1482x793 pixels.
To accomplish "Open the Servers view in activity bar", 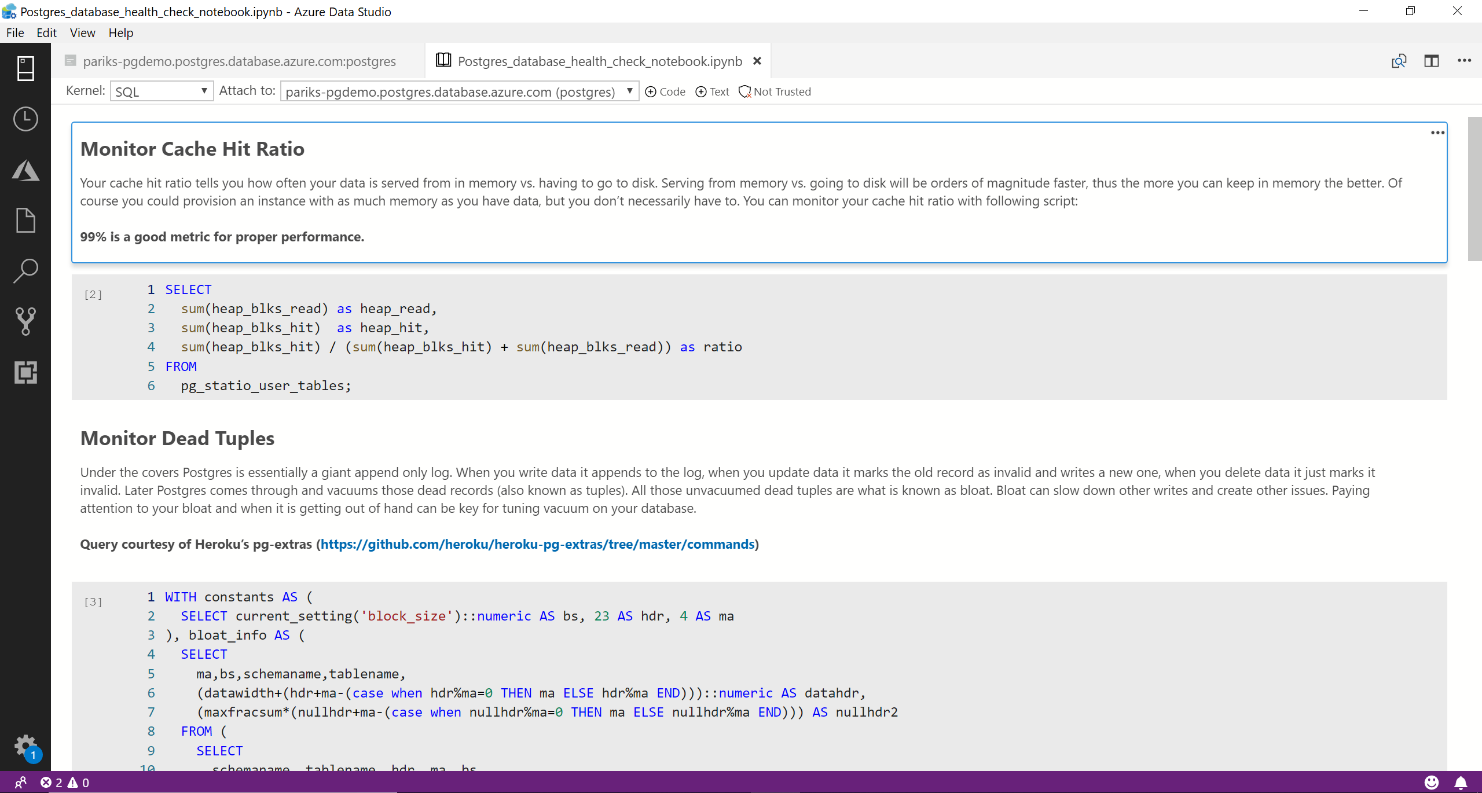I will (x=25, y=68).
